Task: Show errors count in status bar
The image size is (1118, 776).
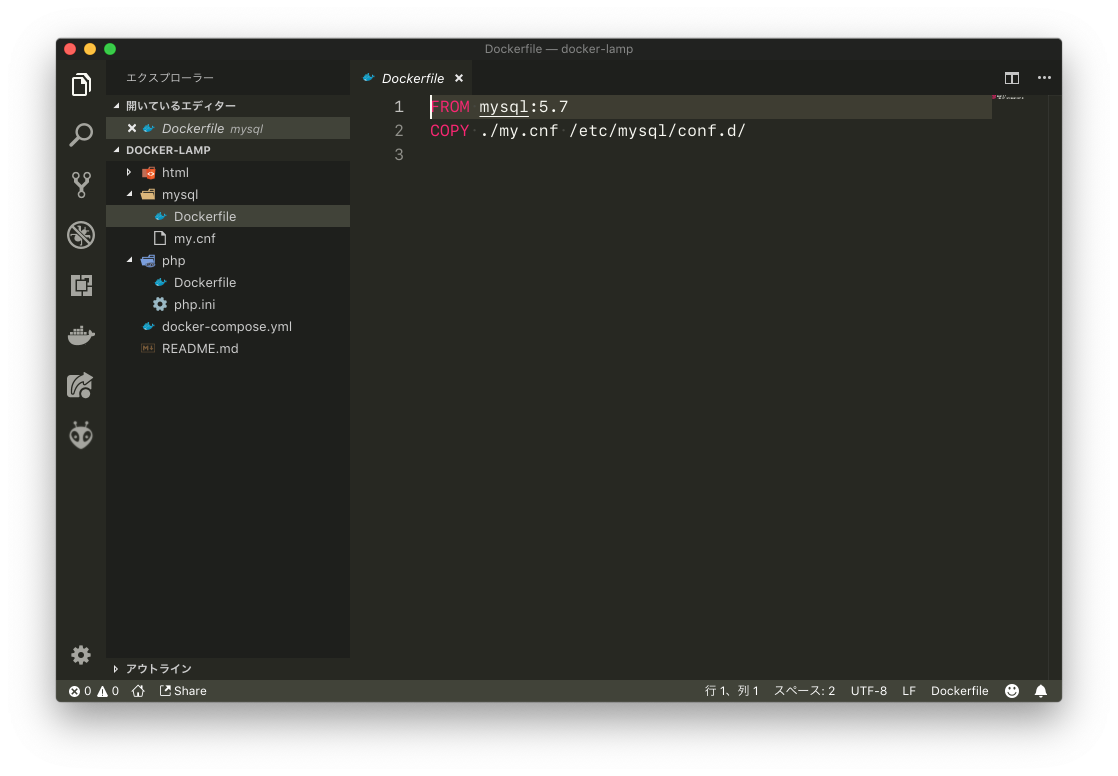Action: tap(80, 690)
